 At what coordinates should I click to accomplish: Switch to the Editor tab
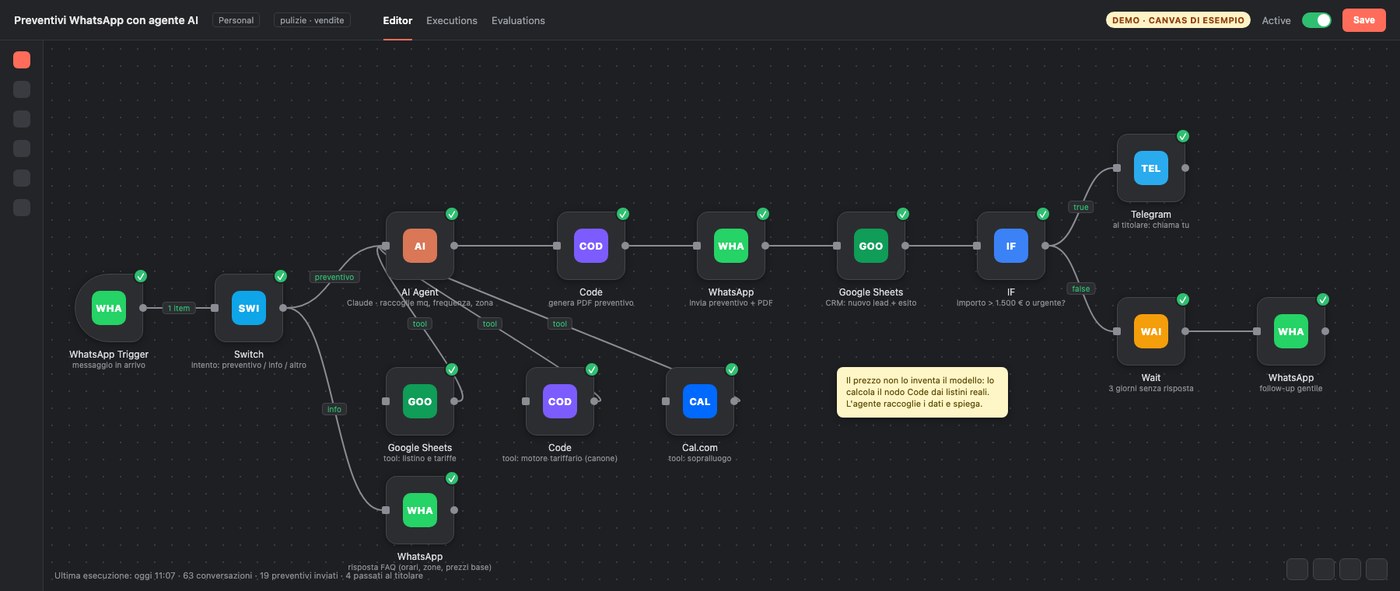(x=397, y=20)
